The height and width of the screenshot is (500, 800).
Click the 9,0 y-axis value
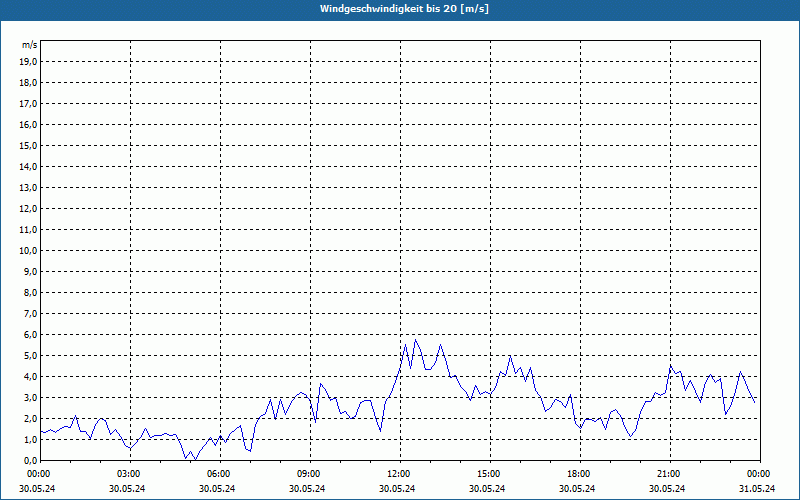[31, 271]
